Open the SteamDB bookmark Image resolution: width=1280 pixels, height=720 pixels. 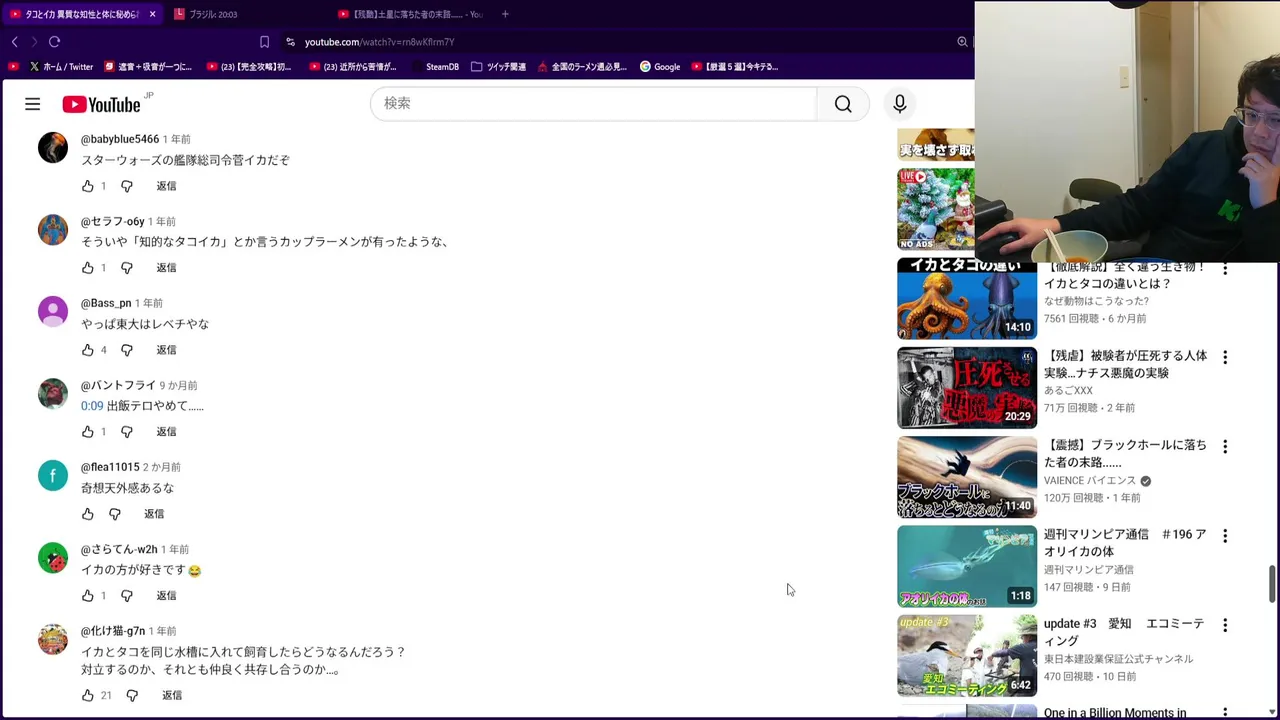pos(434,67)
